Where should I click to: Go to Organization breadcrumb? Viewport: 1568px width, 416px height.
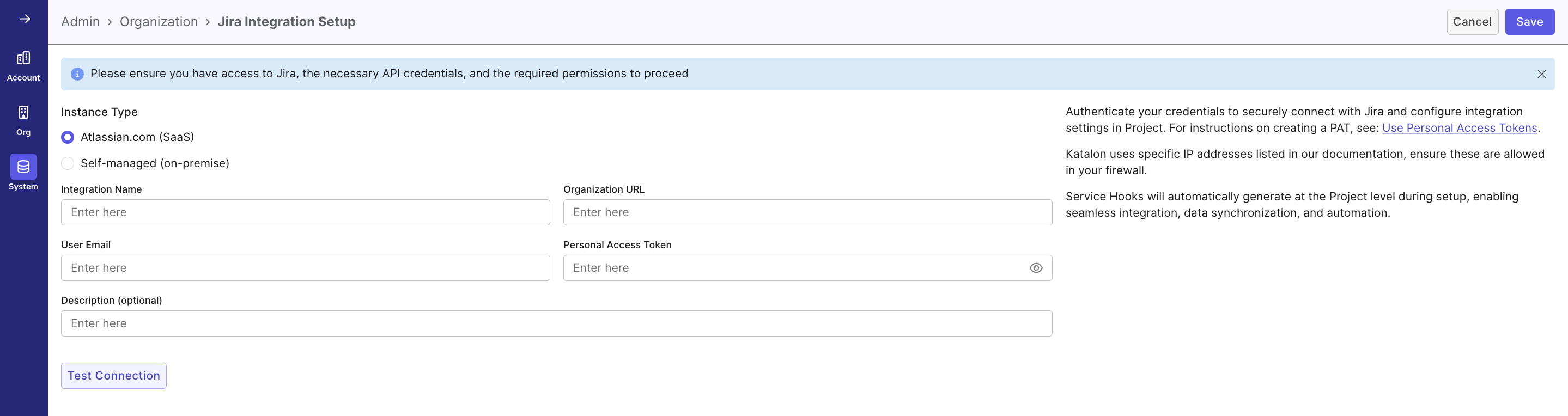click(159, 22)
